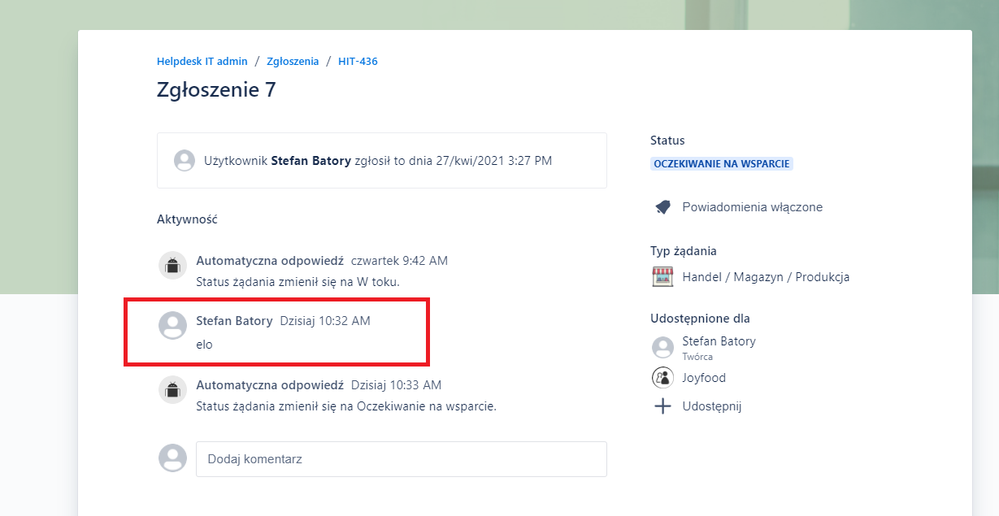Click the text Status żądania zmienił się na W toku.
Image resolution: width=999 pixels, height=516 pixels.
coord(298,282)
